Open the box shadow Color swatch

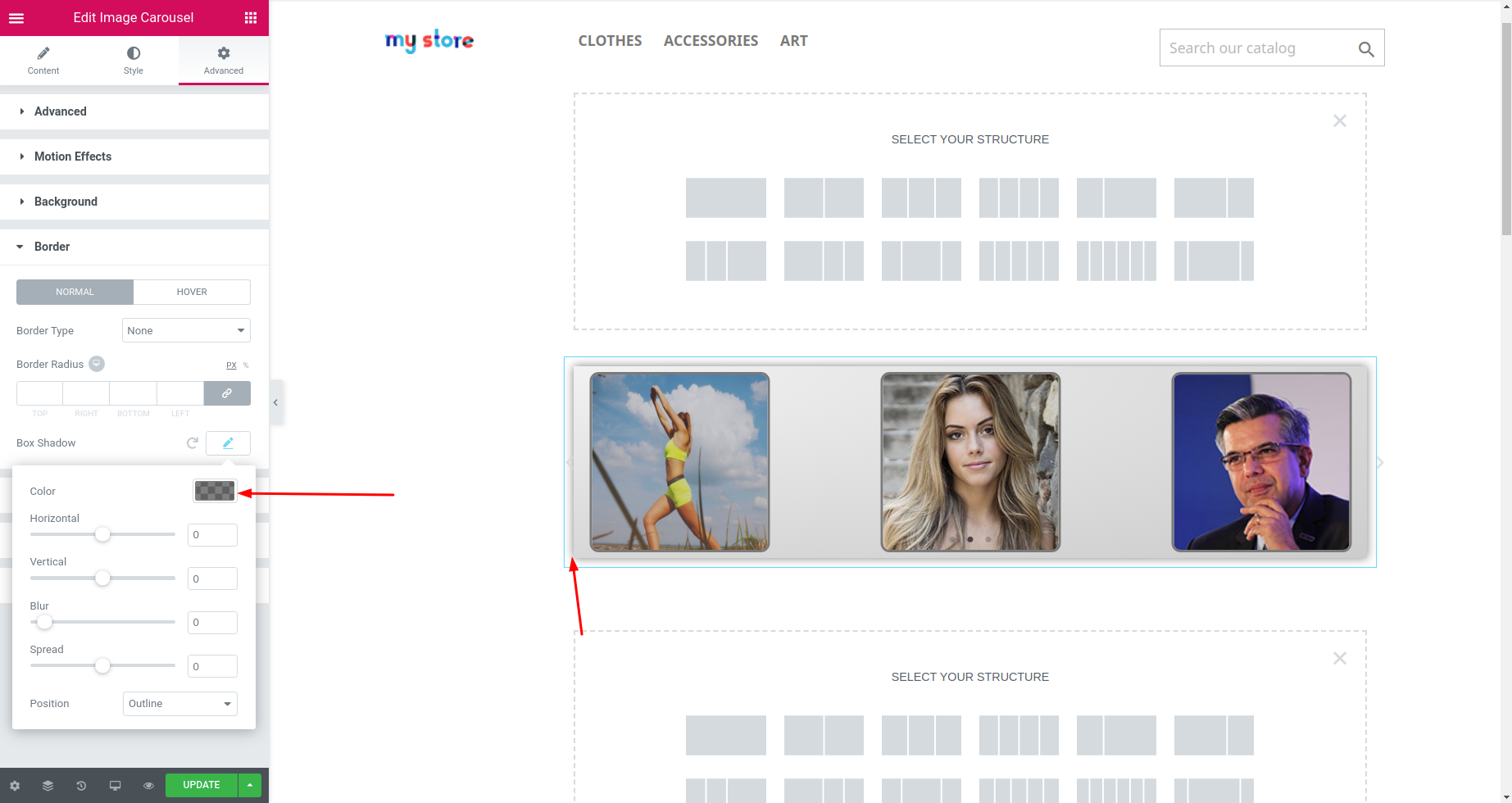(x=215, y=491)
